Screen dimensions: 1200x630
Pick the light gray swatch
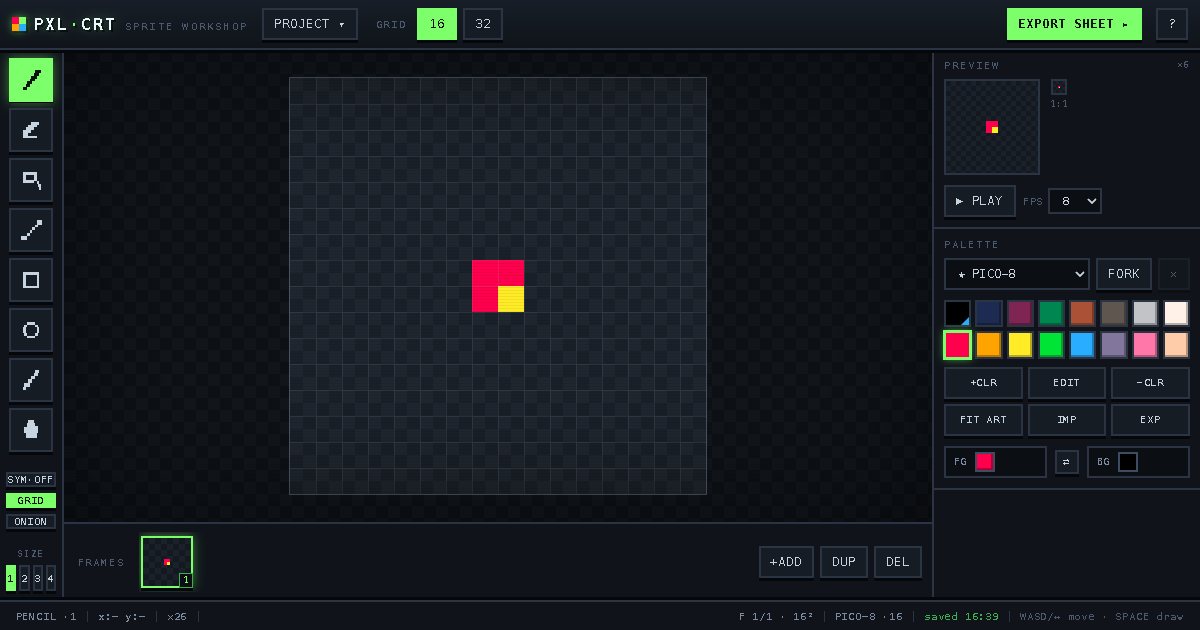click(x=1145, y=313)
